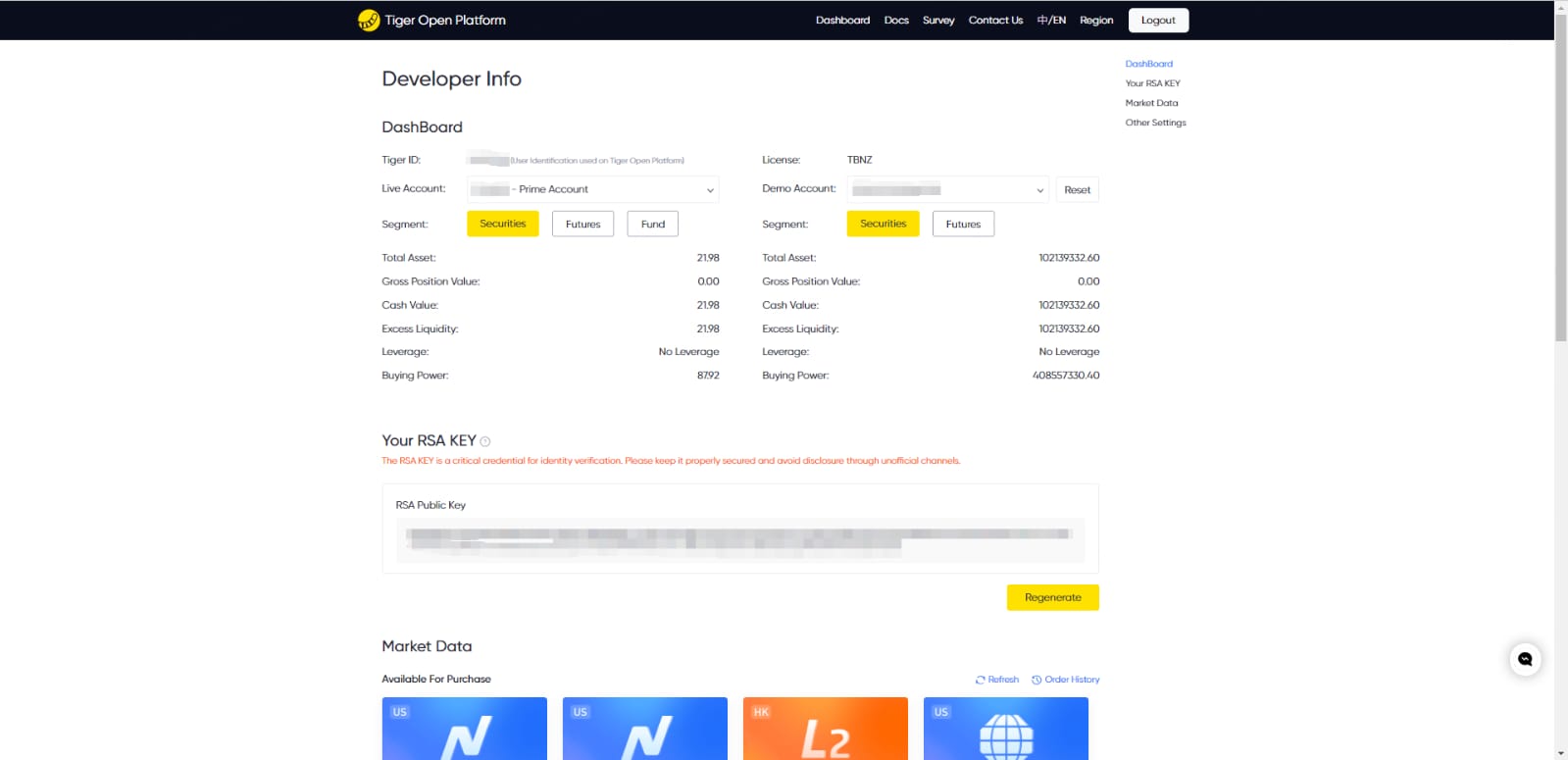Screen dimensions: 1568x760
Task: Click the Refresh link text
Action: (x=1003, y=680)
